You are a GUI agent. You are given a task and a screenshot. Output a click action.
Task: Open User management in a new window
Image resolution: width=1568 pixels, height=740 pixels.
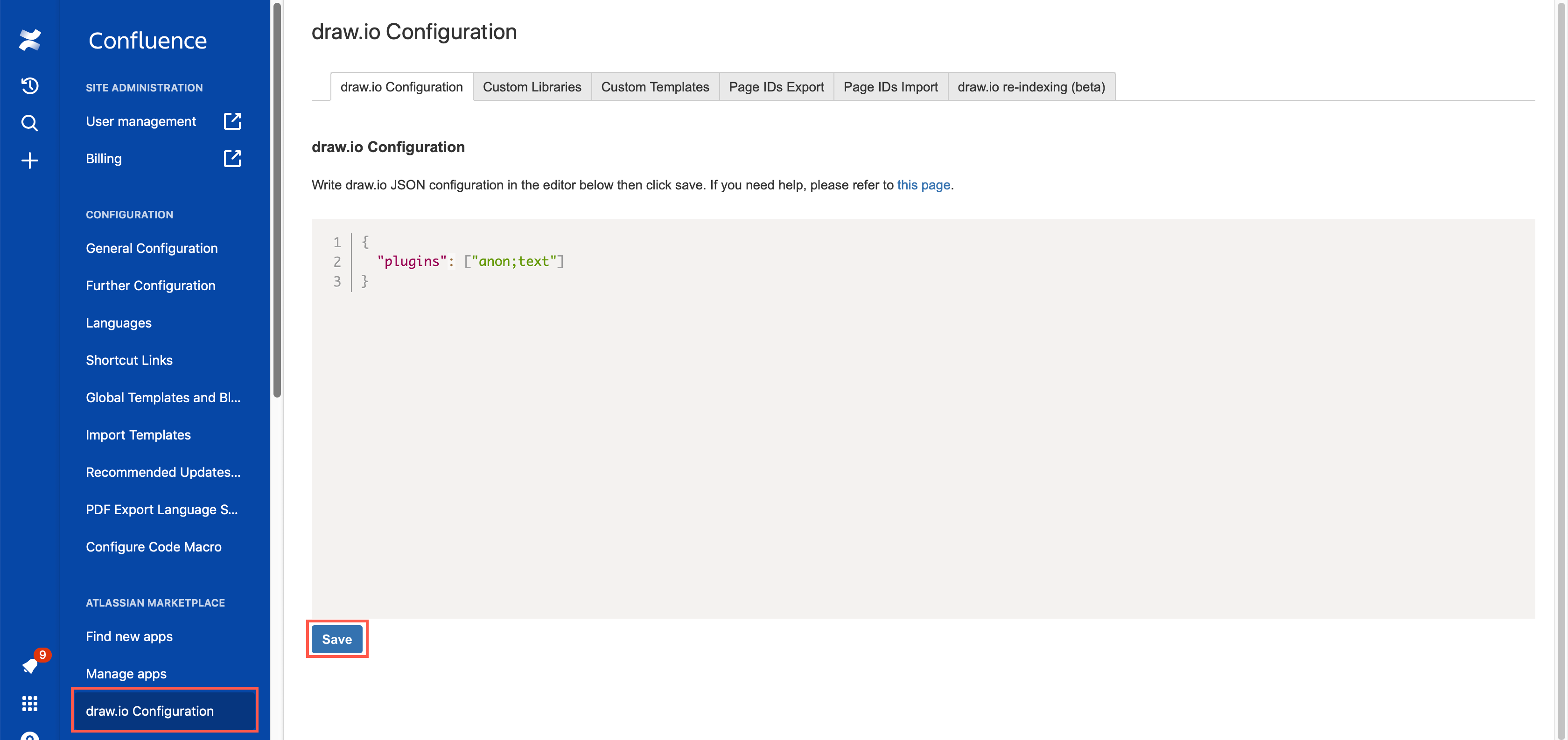[233, 120]
